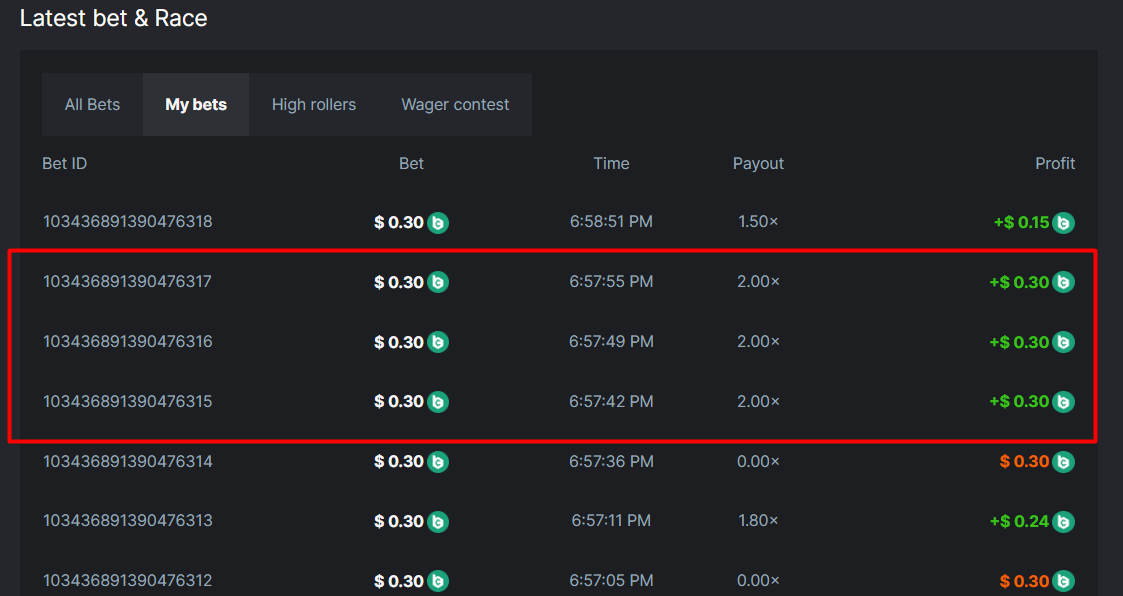This screenshot has width=1123, height=596.
Task: Click profit coin icon in 6:57:36 PM row
Action: point(1064,462)
